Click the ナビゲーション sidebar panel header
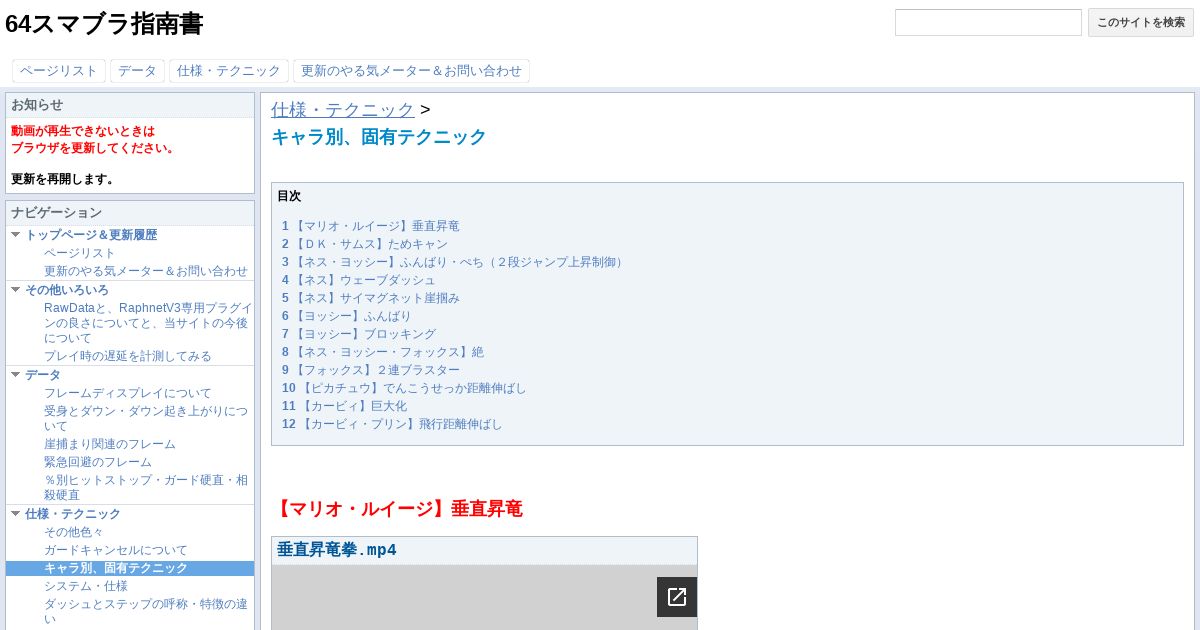The width and height of the screenshot is (1200, 630). 130,213
